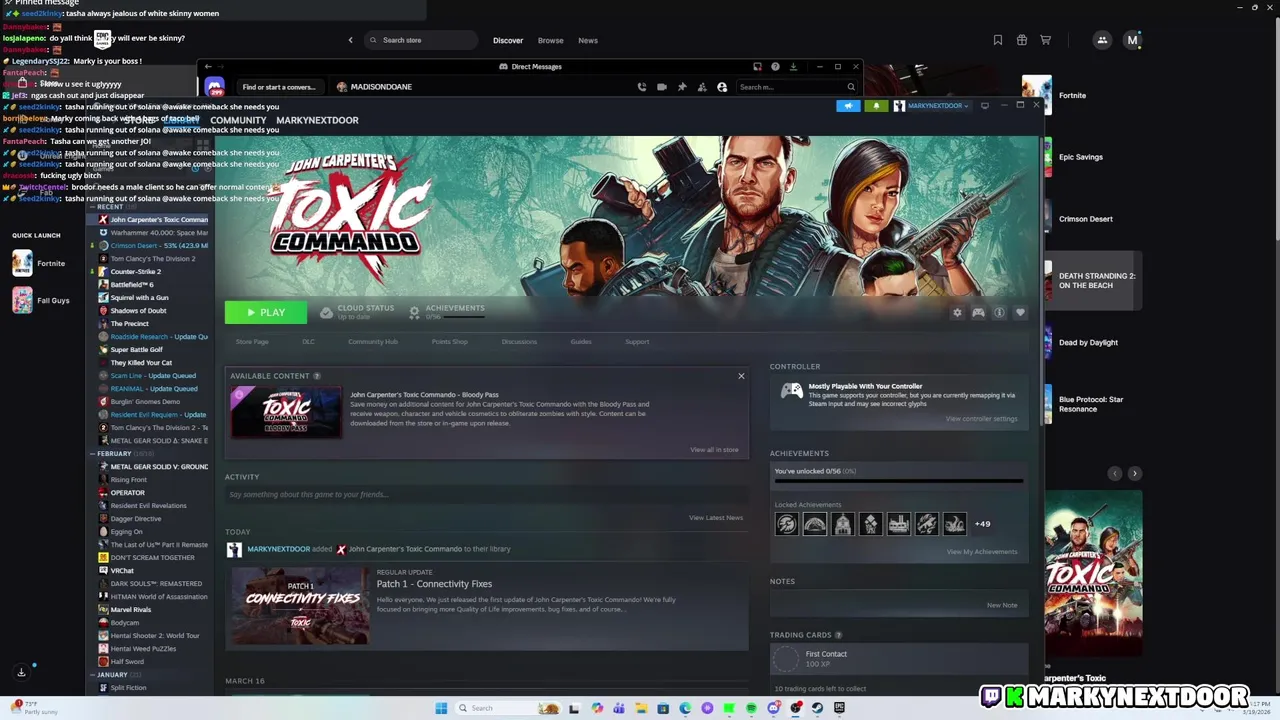Switch to the Discussions tab
Viewport: 1280px width, 720px height.
(519, 342)
